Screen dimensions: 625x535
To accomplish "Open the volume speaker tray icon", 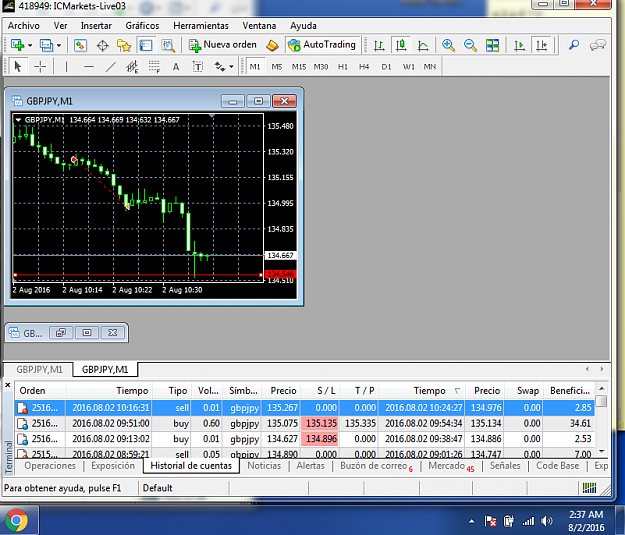I will (547, 521).
